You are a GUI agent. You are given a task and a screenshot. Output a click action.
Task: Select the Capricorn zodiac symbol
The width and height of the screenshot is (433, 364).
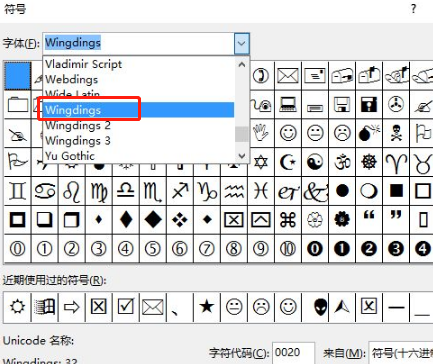pos(207,191)
